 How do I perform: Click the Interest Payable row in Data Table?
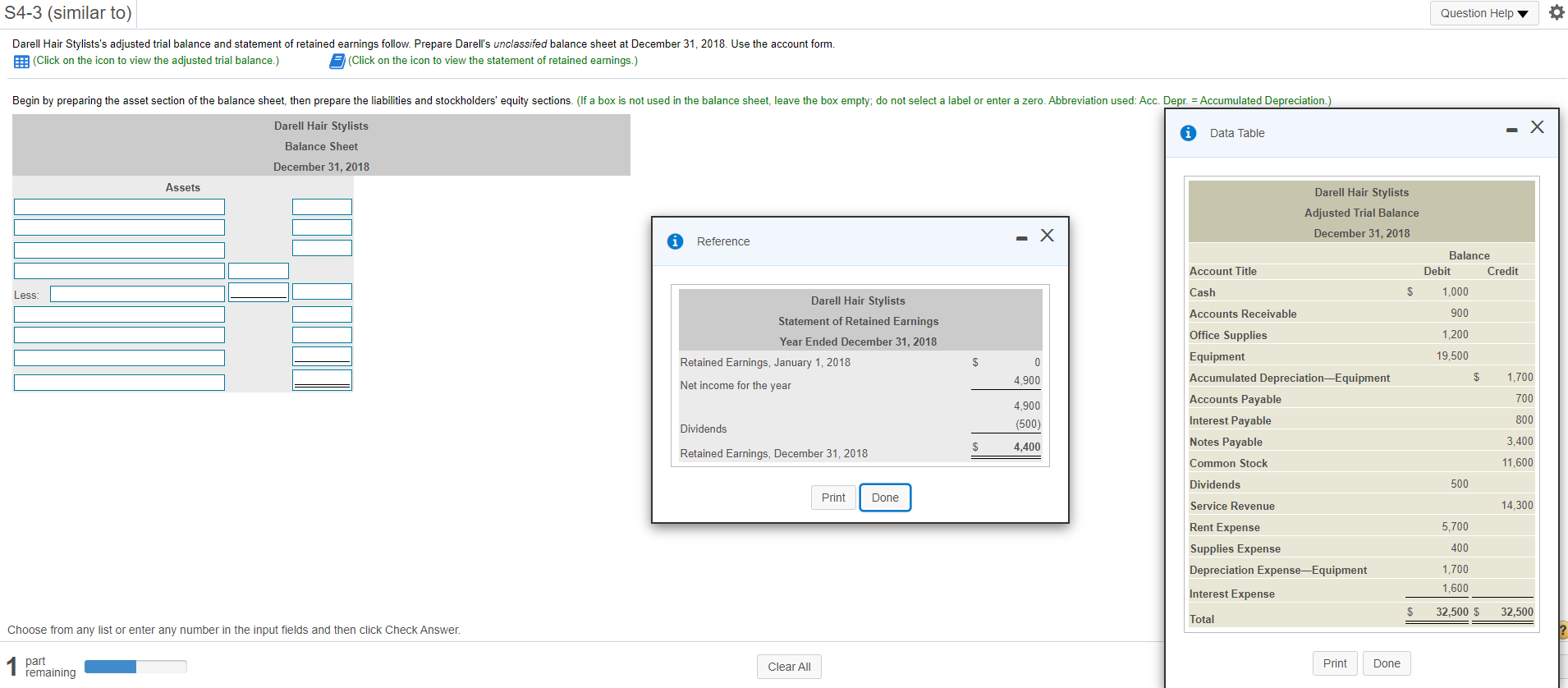(x=1361, y=420)
